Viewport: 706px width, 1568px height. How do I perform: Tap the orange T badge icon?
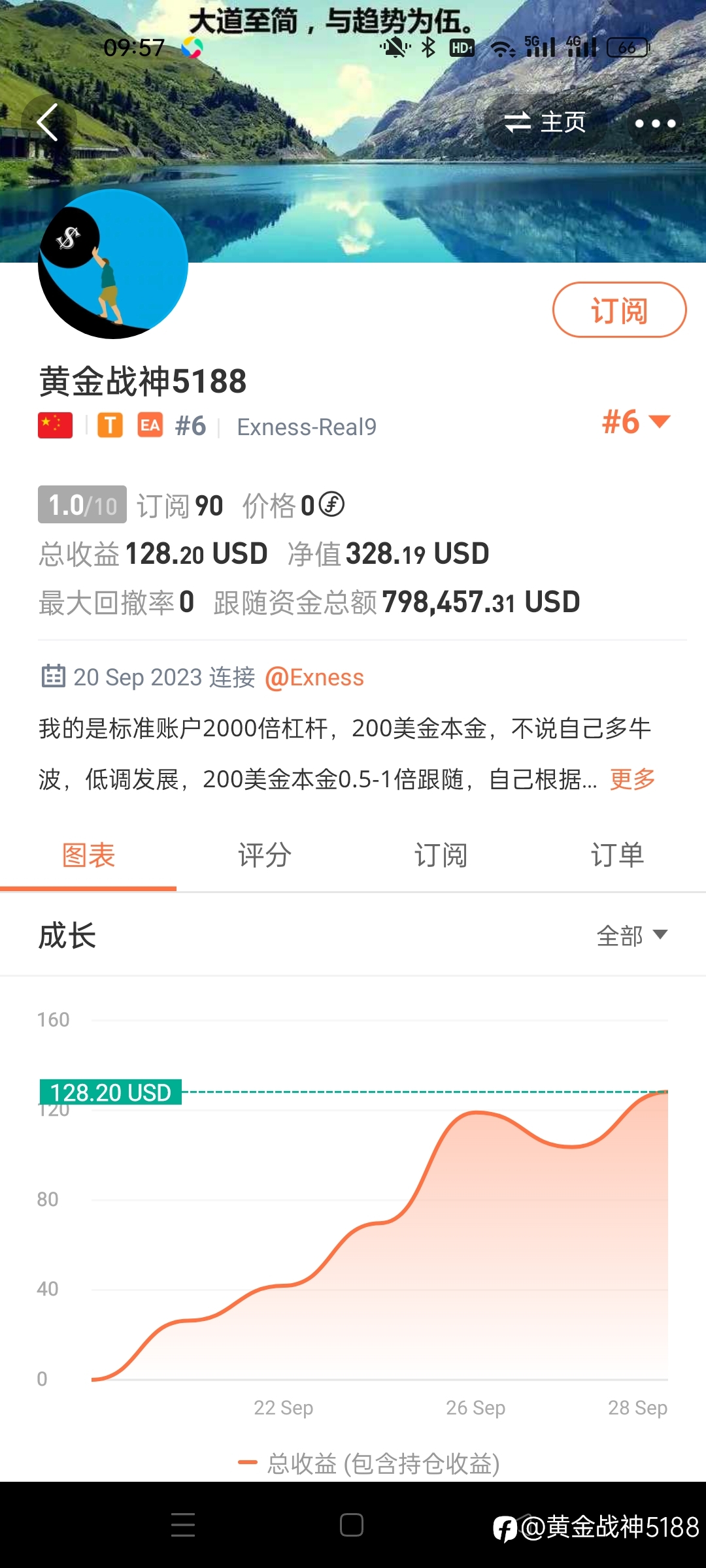(x=110, y=425)
